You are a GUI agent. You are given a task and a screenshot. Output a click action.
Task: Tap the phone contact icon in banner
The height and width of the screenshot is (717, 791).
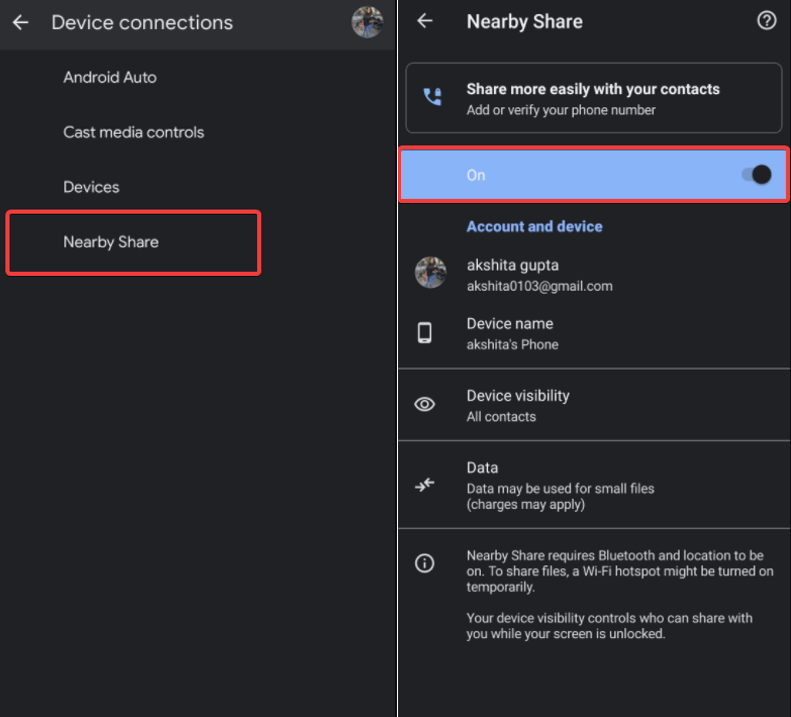(x=432, y=98)
